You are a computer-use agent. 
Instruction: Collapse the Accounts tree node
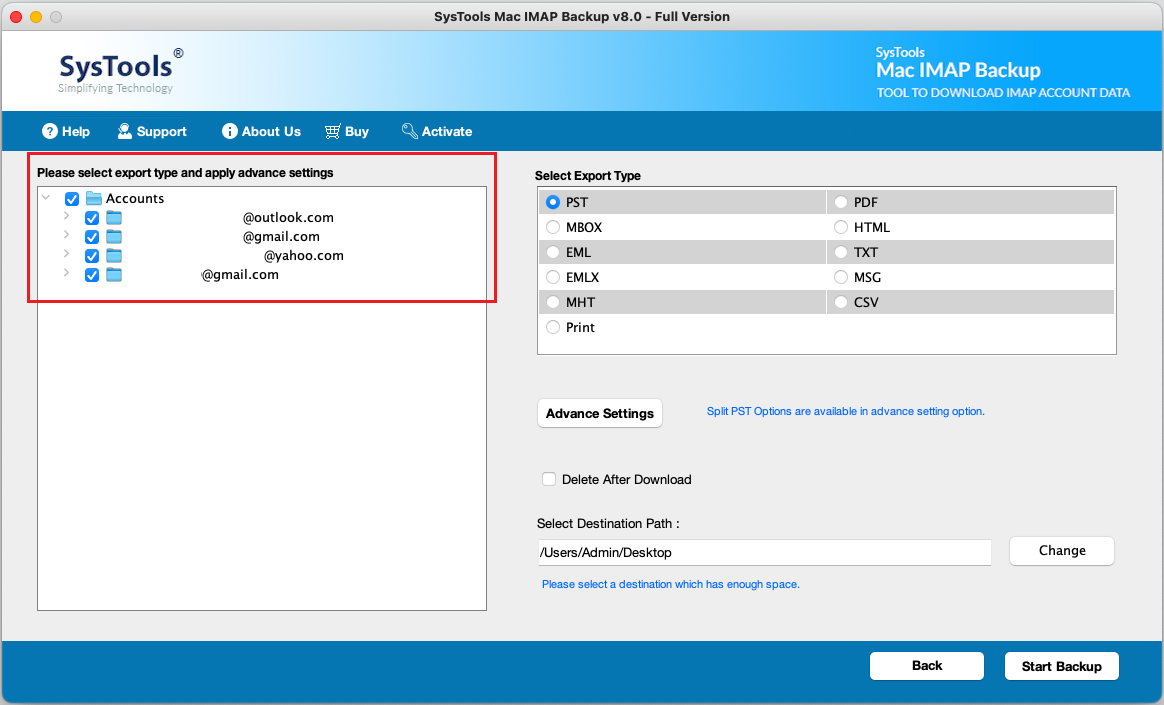46,197
